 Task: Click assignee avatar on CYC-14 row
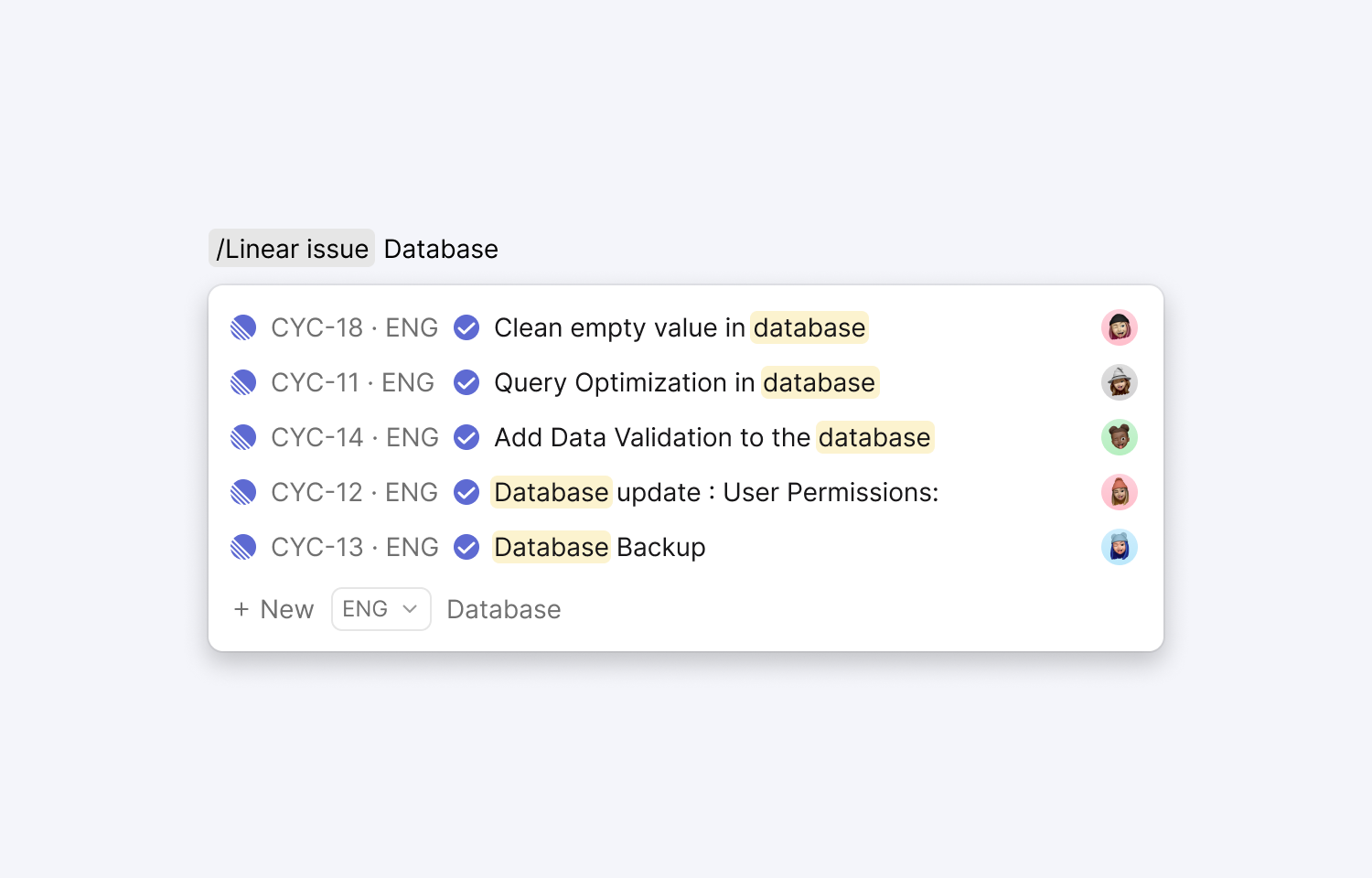1119,437
